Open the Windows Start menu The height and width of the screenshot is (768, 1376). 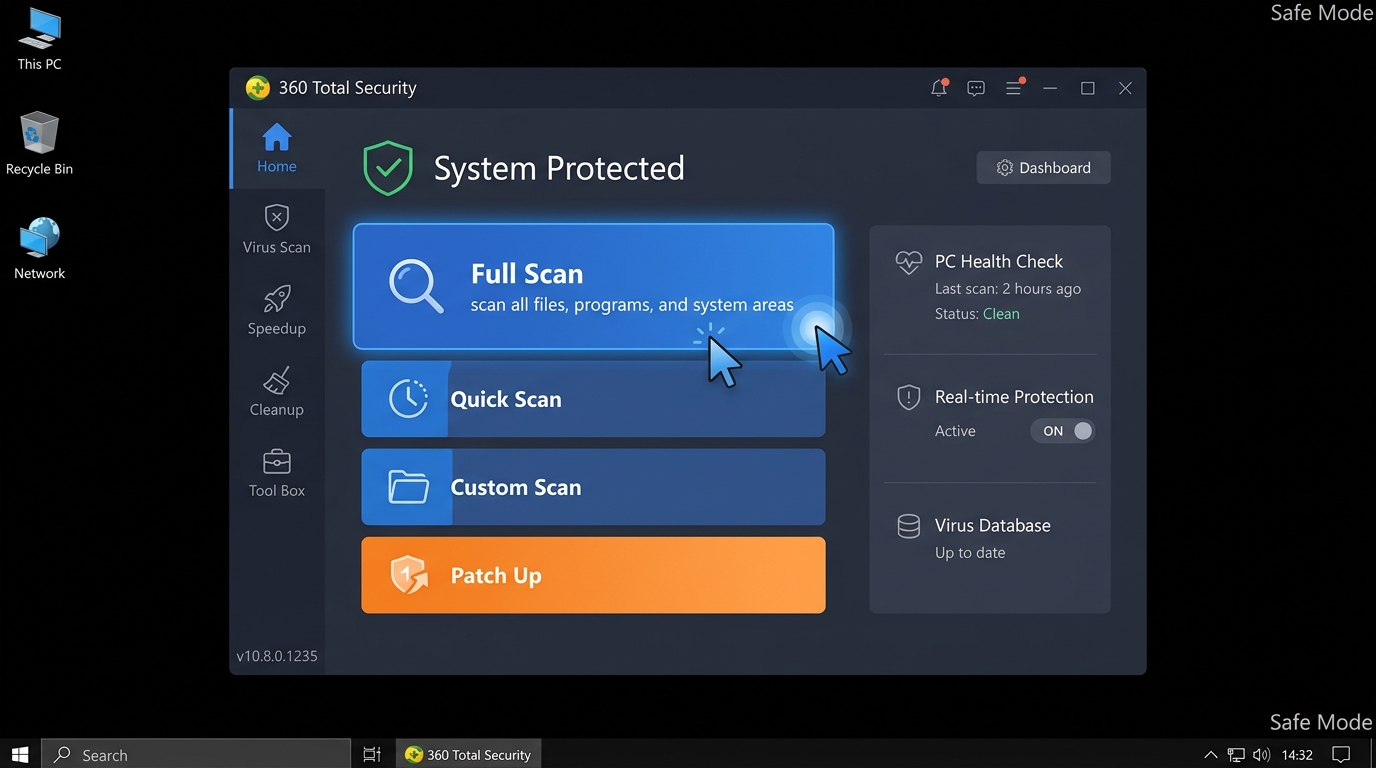coord(19,754)
